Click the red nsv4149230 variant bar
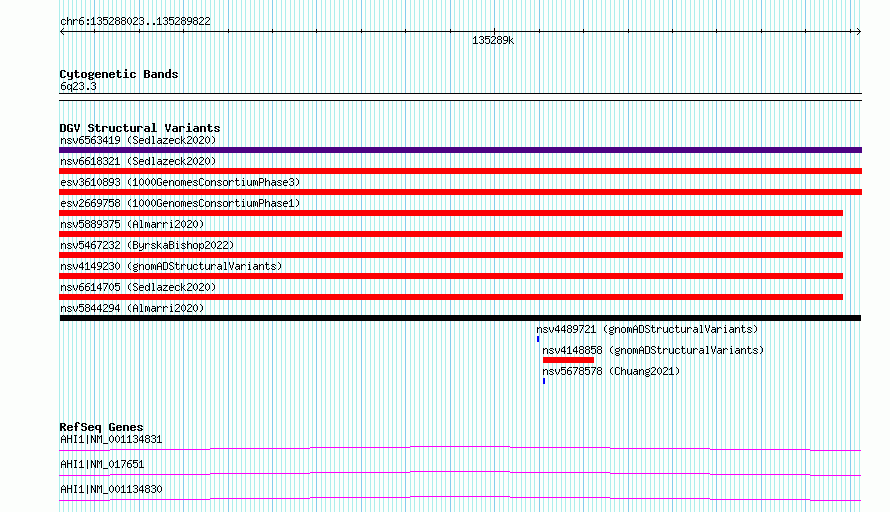Image resolution: width=890 pixels, height=512 pixels. point(451,276)
